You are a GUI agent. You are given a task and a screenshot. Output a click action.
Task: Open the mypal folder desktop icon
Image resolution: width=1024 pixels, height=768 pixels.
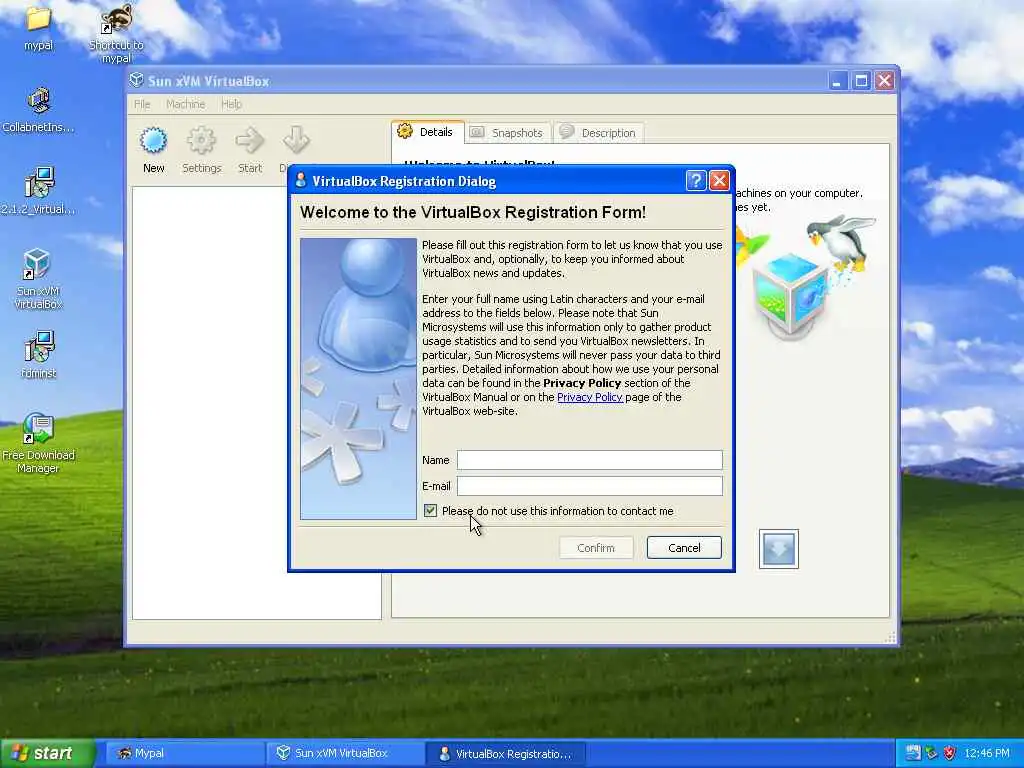(38, 28)
